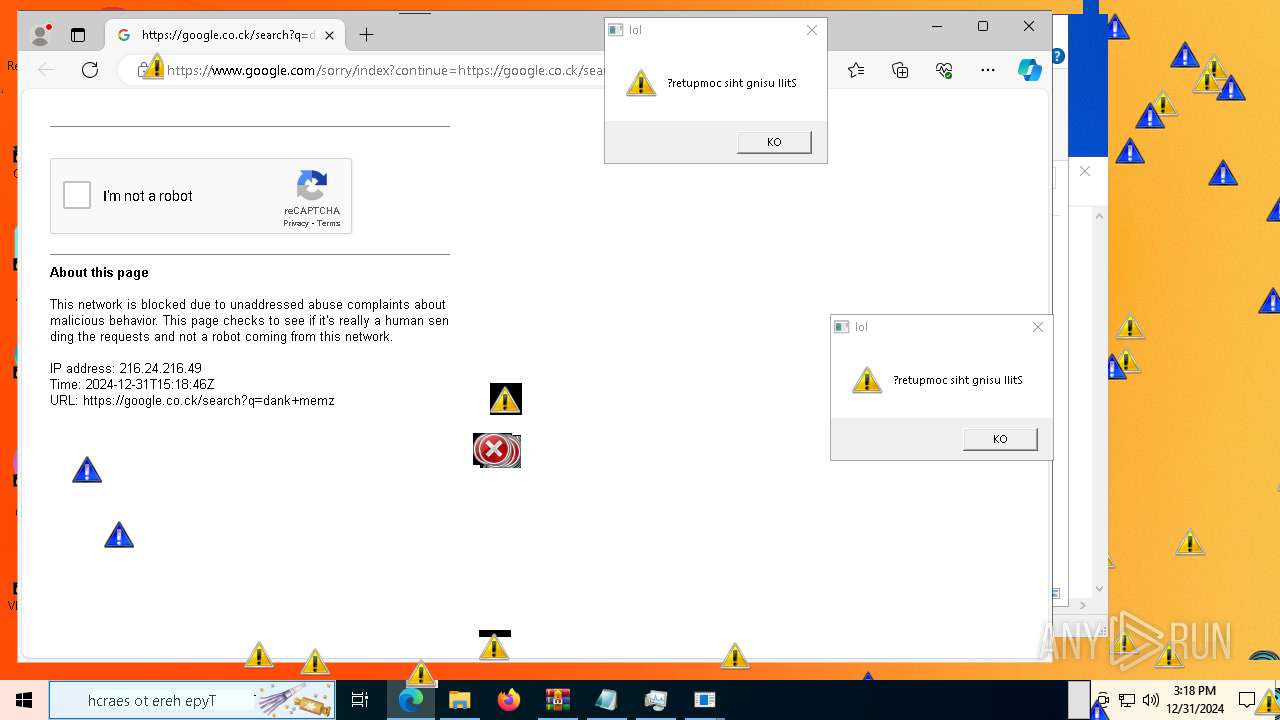This screenshot has height=720, width=1280.
Task: Select the IP address 216.24.216.49 text
Action: coord(126,368)
